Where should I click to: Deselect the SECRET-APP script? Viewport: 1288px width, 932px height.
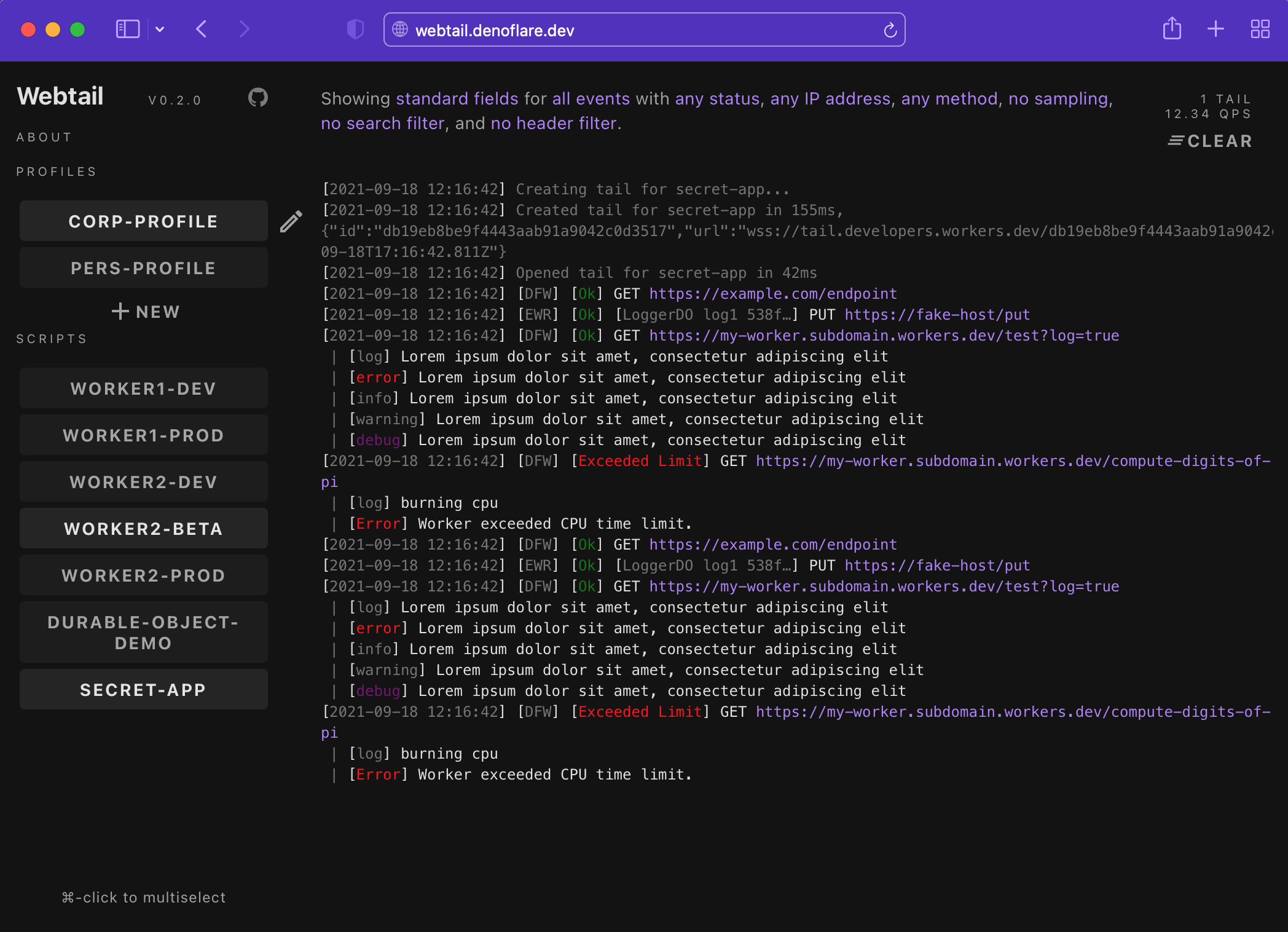[143, 689]
